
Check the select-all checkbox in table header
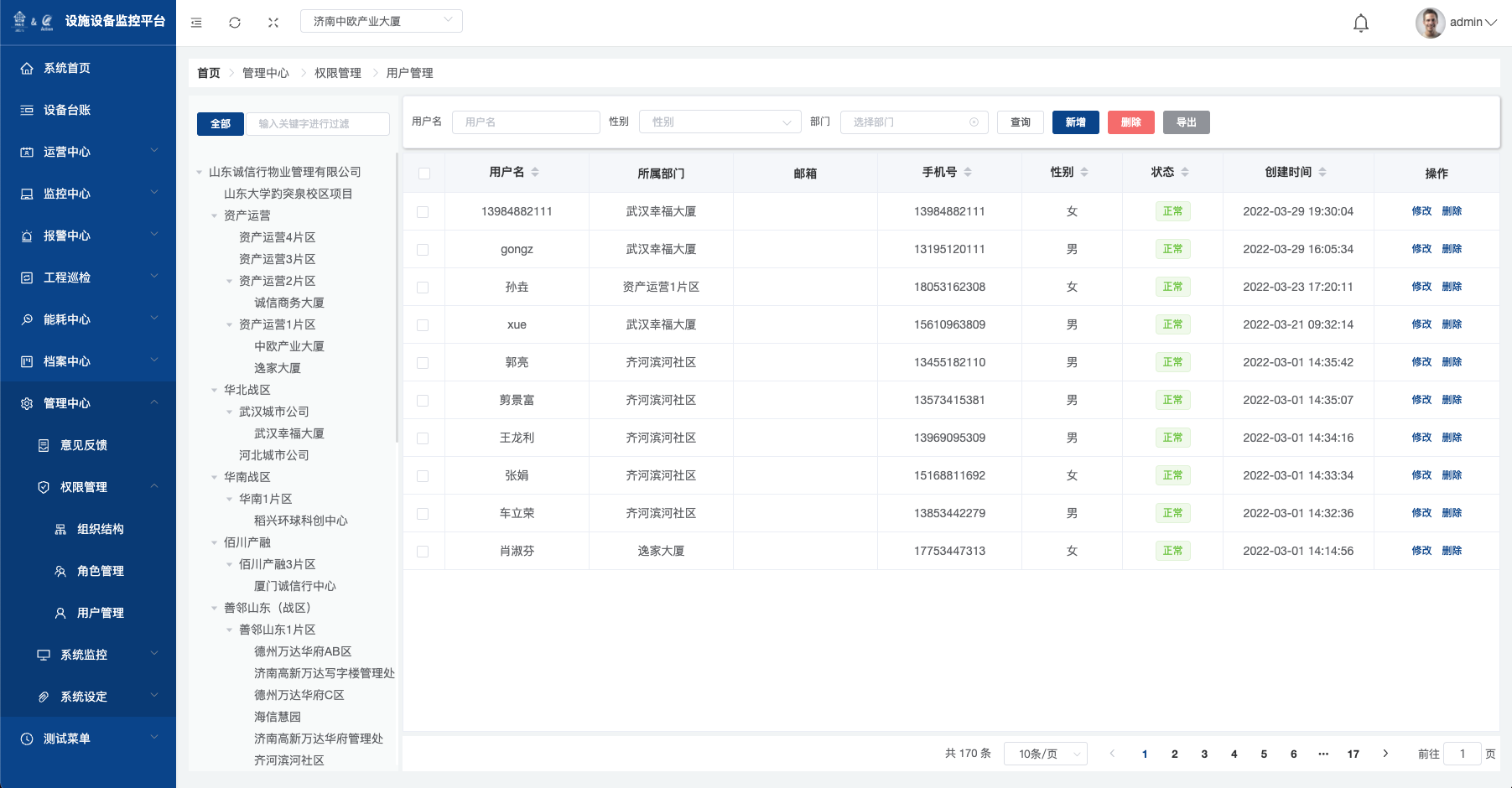[x=423, y=174]
